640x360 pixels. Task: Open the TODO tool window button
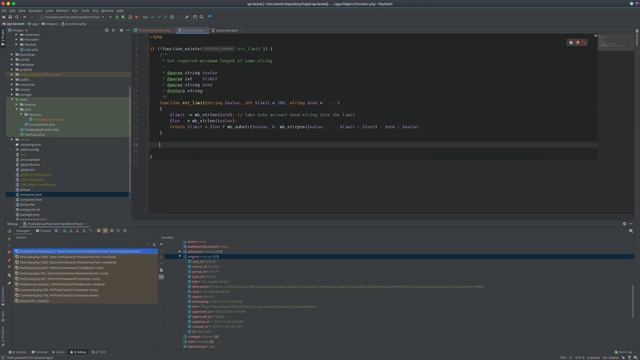pyautogui.click(x=99, y=352)
